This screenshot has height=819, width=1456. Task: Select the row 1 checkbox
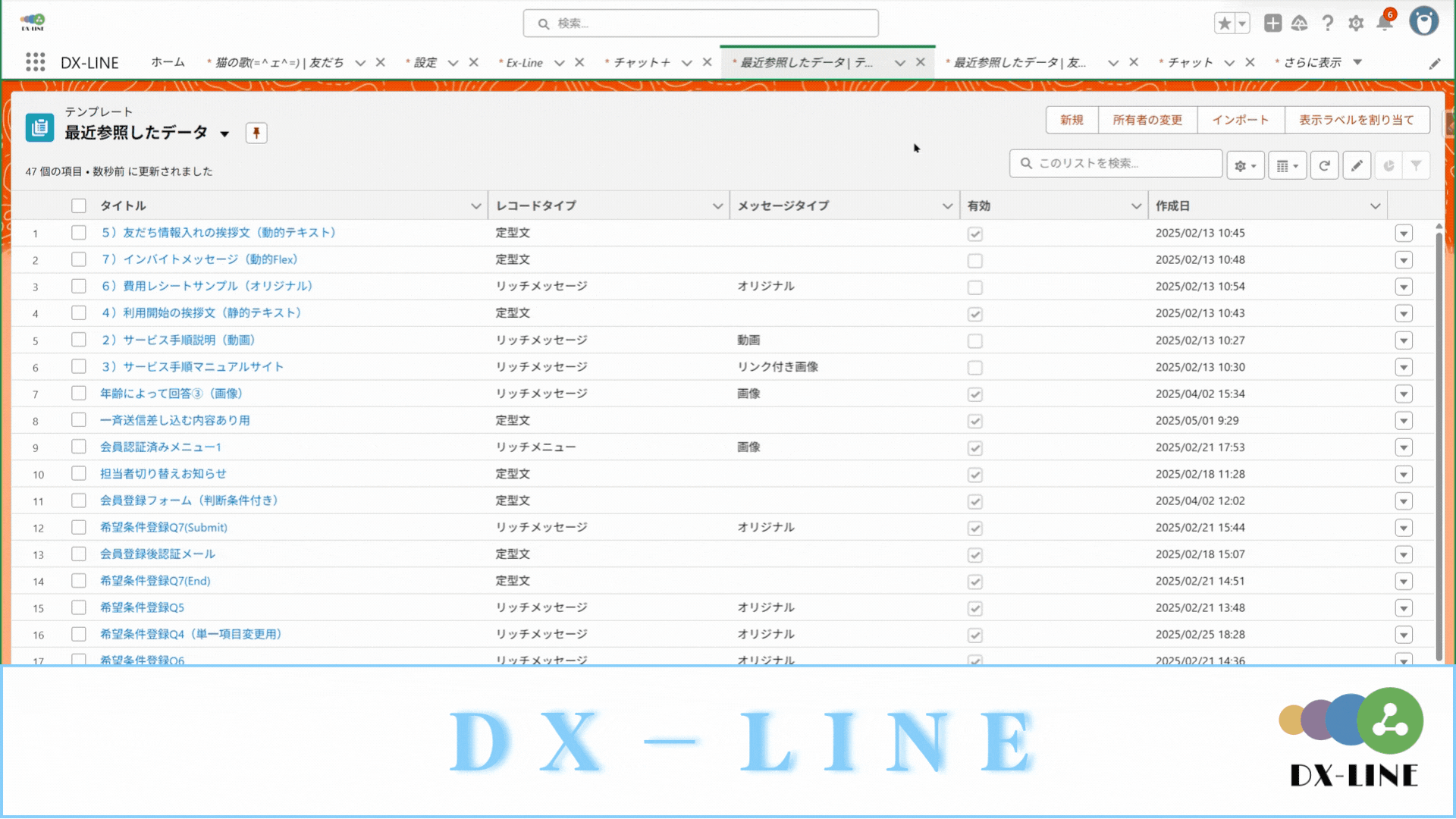click(x=79, y=233)
